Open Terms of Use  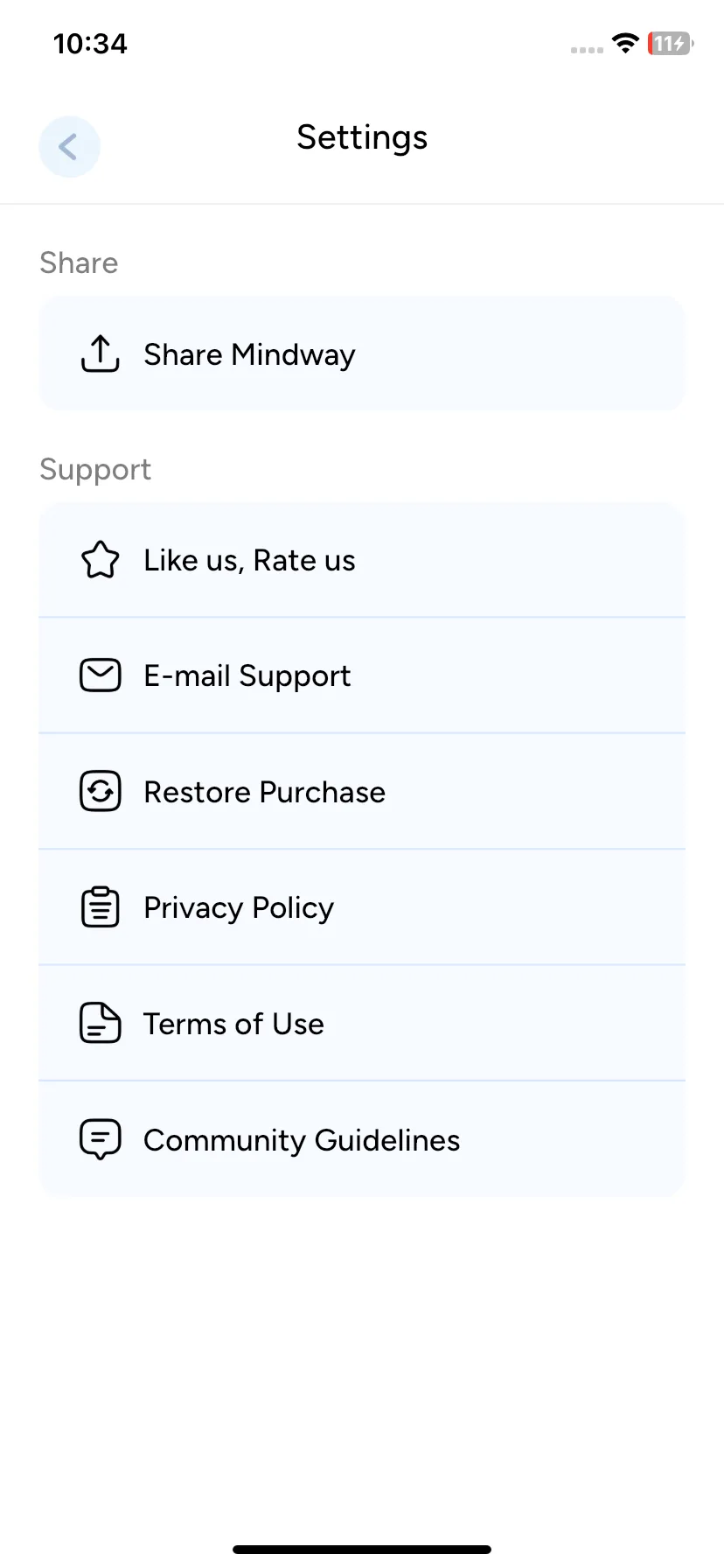tap(362, 1023)
